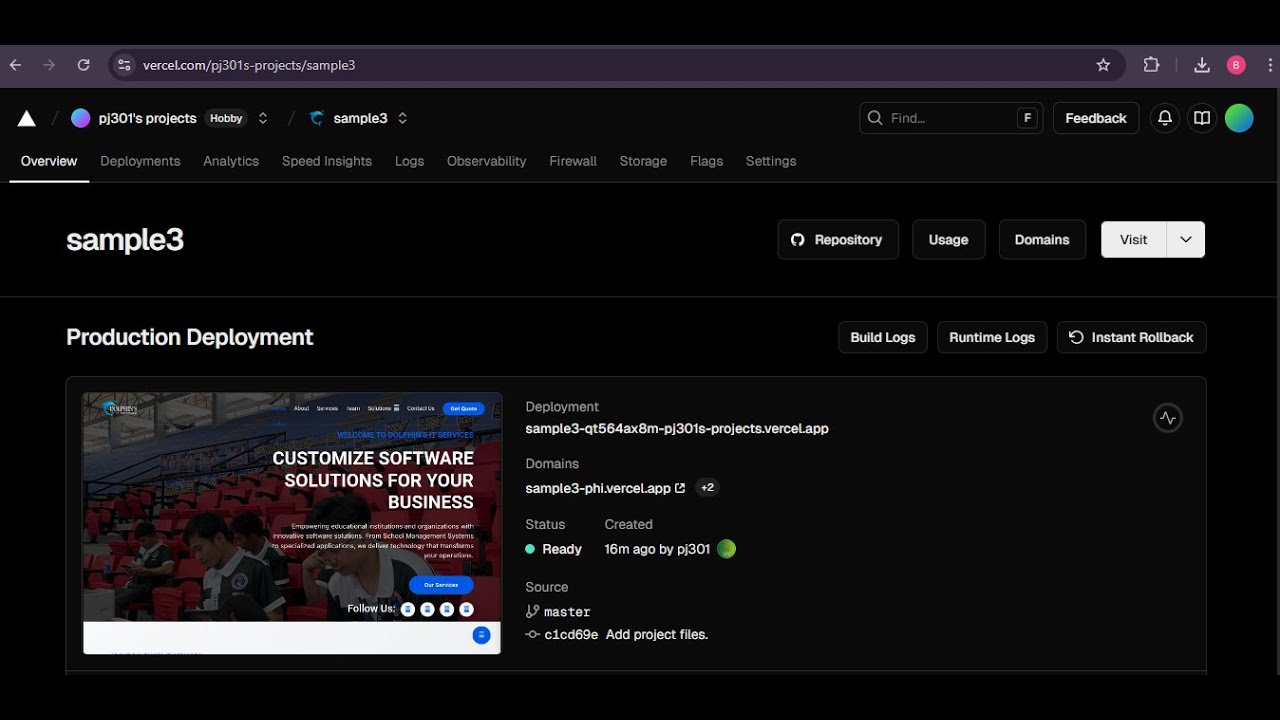This screenshot has height=720, width=1280.
Task: Click the Production Deployment heading
Action: pos(190,337)
